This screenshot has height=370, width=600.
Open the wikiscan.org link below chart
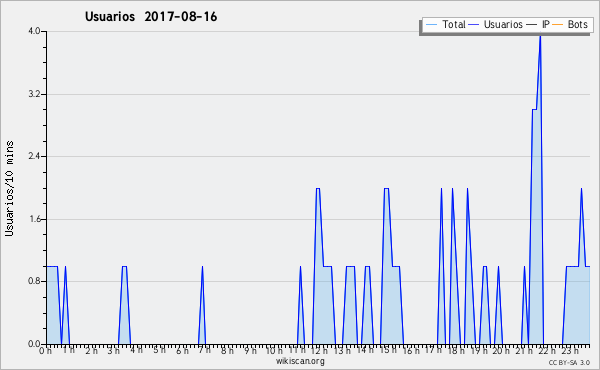tap(300, 361)
